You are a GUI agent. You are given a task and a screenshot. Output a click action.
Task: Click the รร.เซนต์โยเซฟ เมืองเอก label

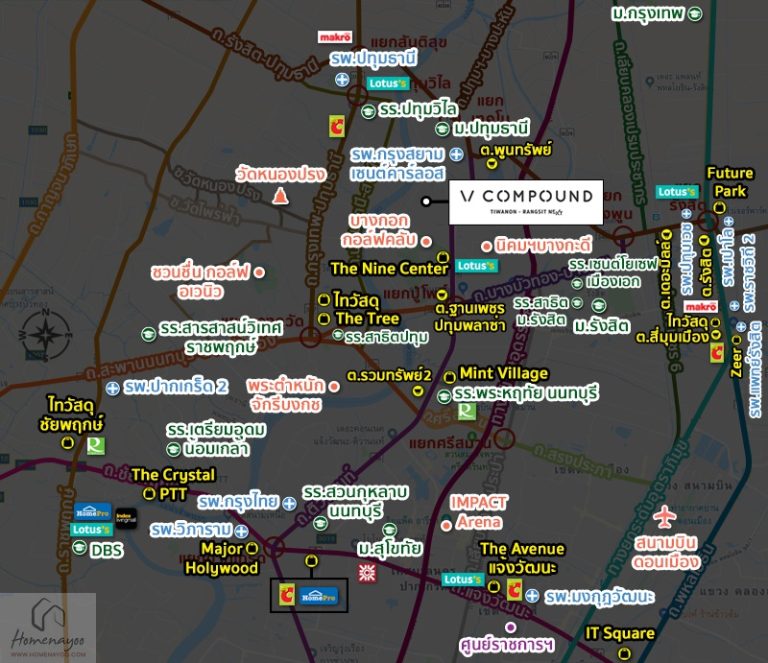click(613, 273)
